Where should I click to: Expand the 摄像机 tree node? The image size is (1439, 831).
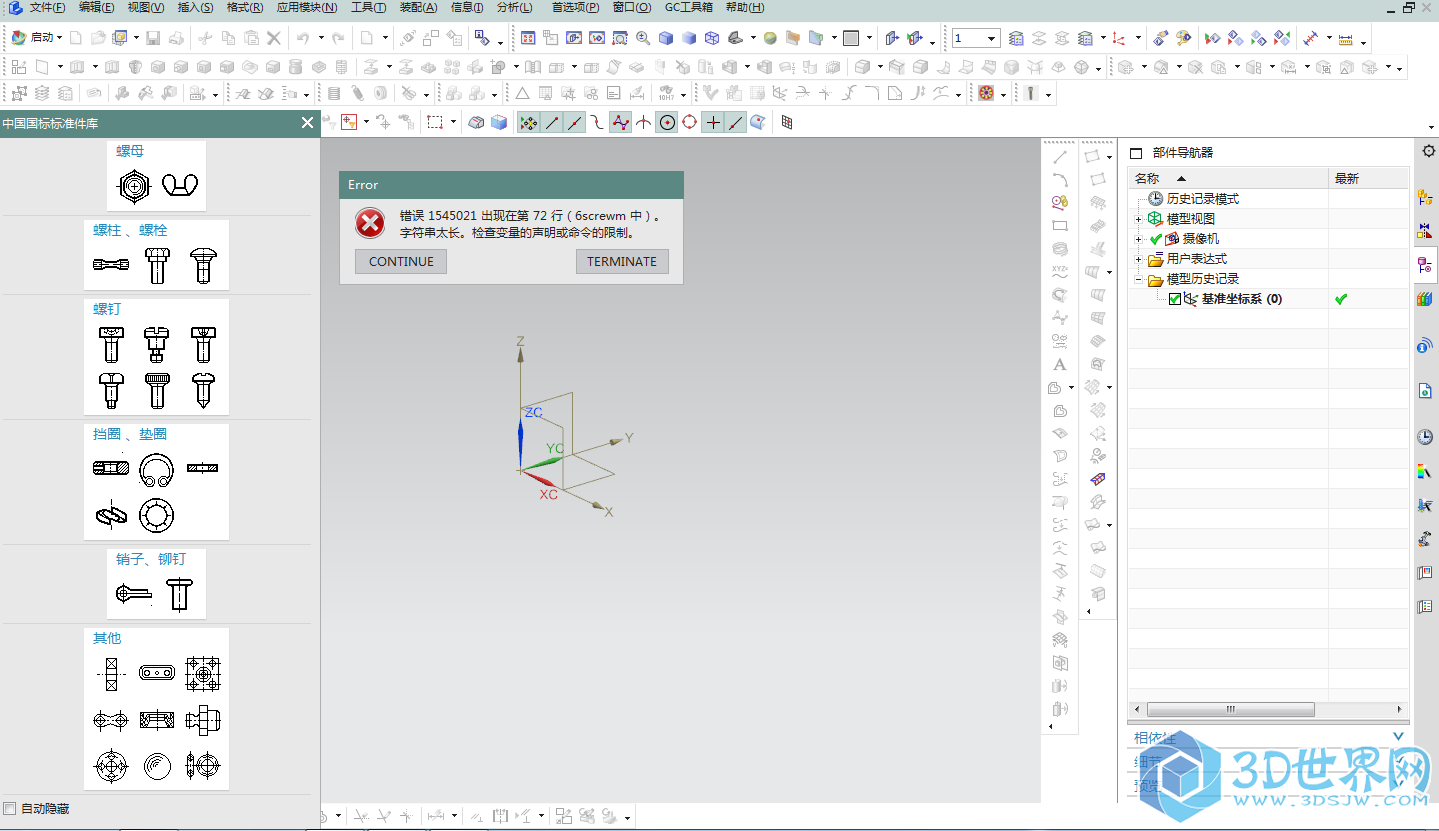(1138, 239)
